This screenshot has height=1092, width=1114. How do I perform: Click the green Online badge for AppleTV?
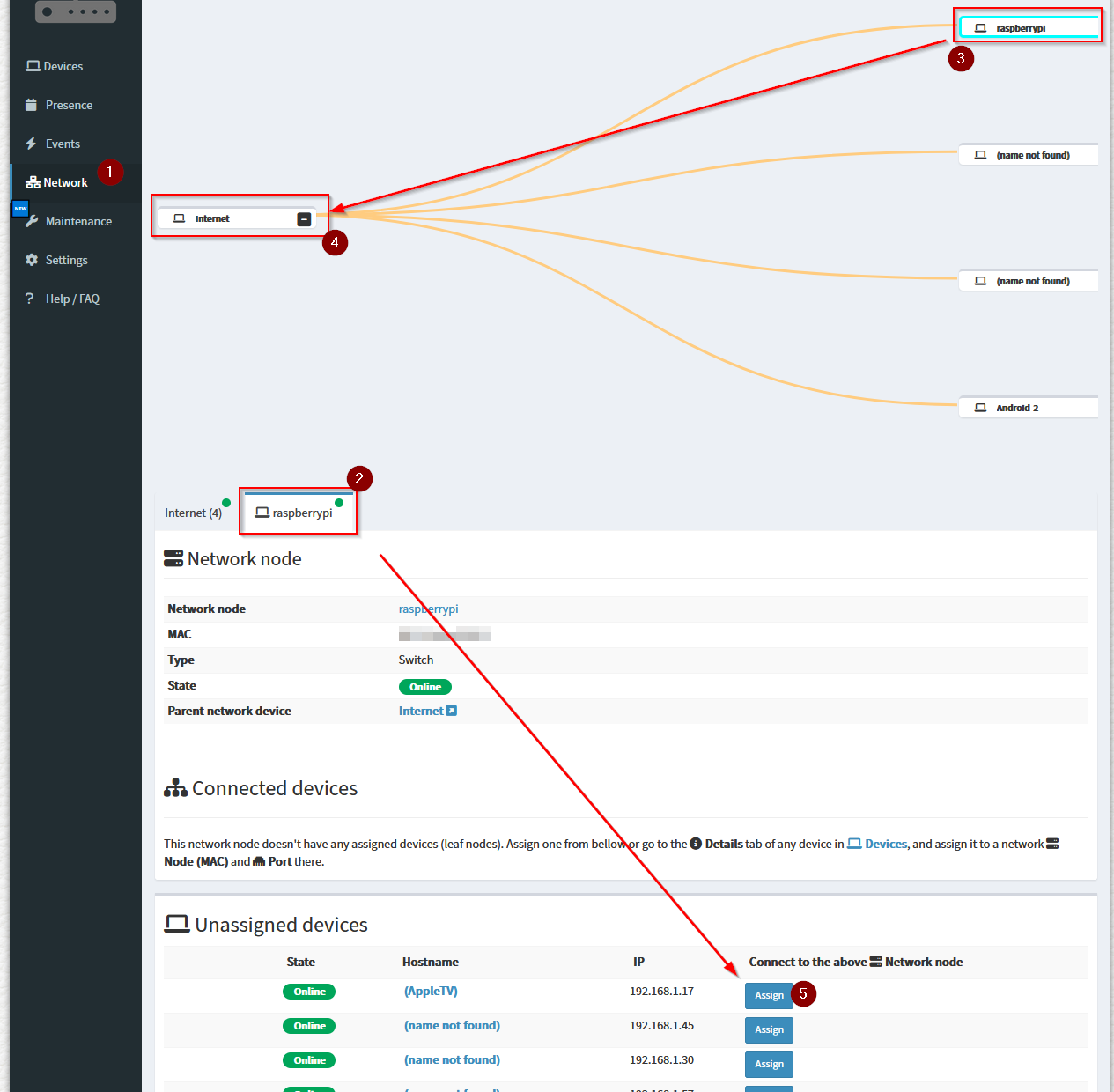[308, 991]
